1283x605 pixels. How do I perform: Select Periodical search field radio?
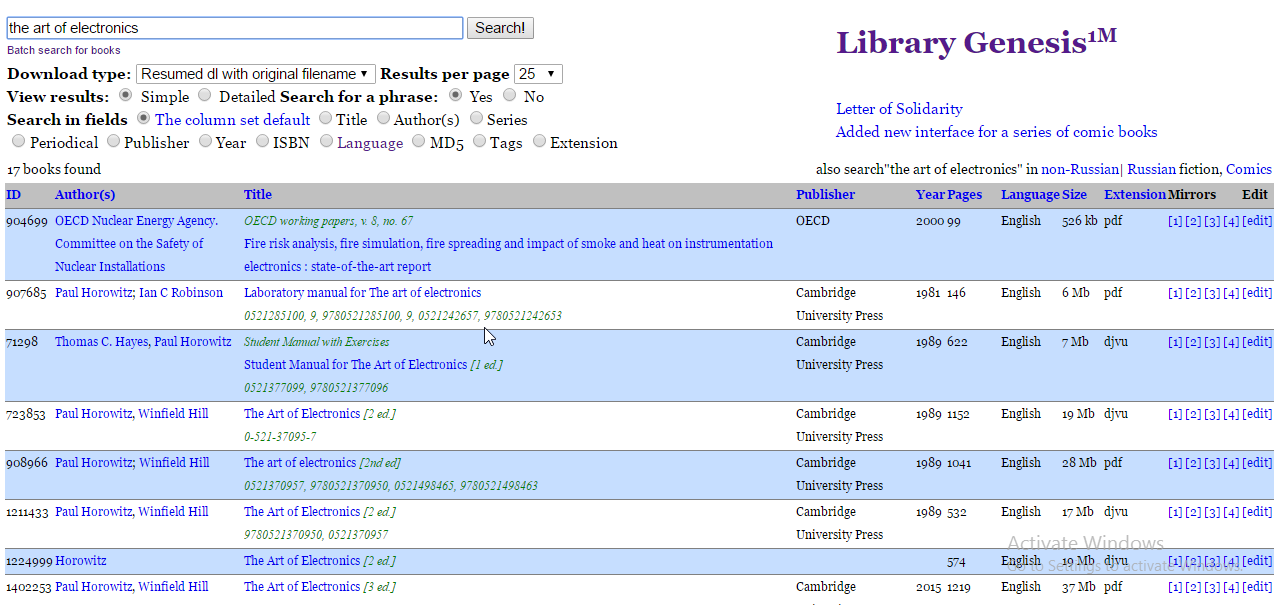(18, 142)
